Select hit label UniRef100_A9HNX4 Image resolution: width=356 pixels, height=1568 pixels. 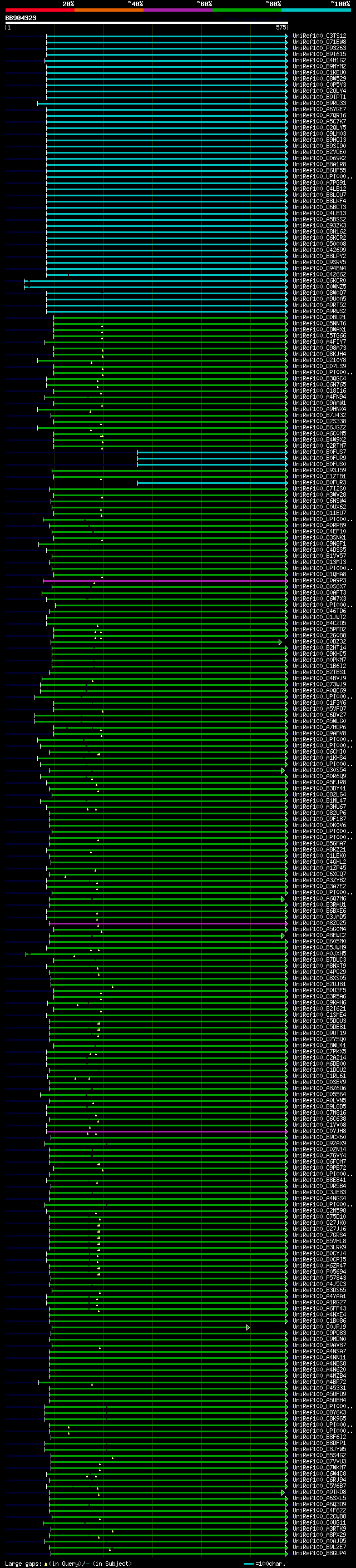[x=319, y=409]
